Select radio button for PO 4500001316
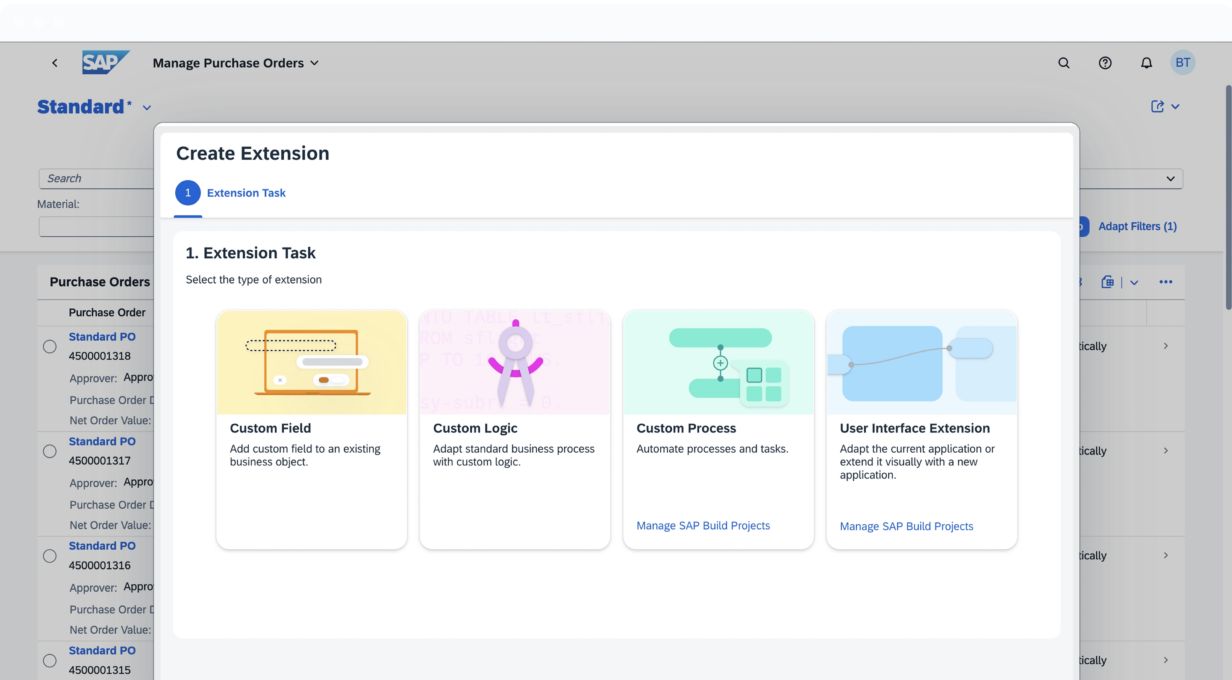The width and height of the screenshot is (1232, 680). (x=49, y=556)
